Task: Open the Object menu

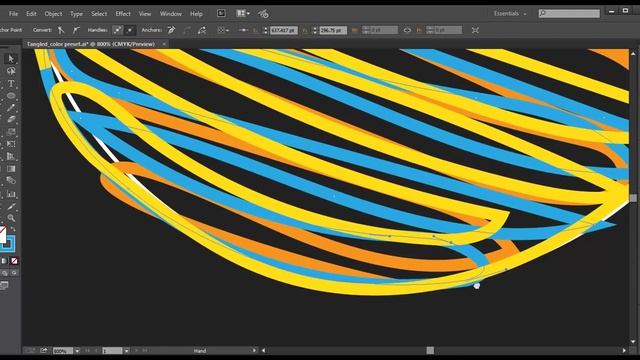Action: point(53,14)
